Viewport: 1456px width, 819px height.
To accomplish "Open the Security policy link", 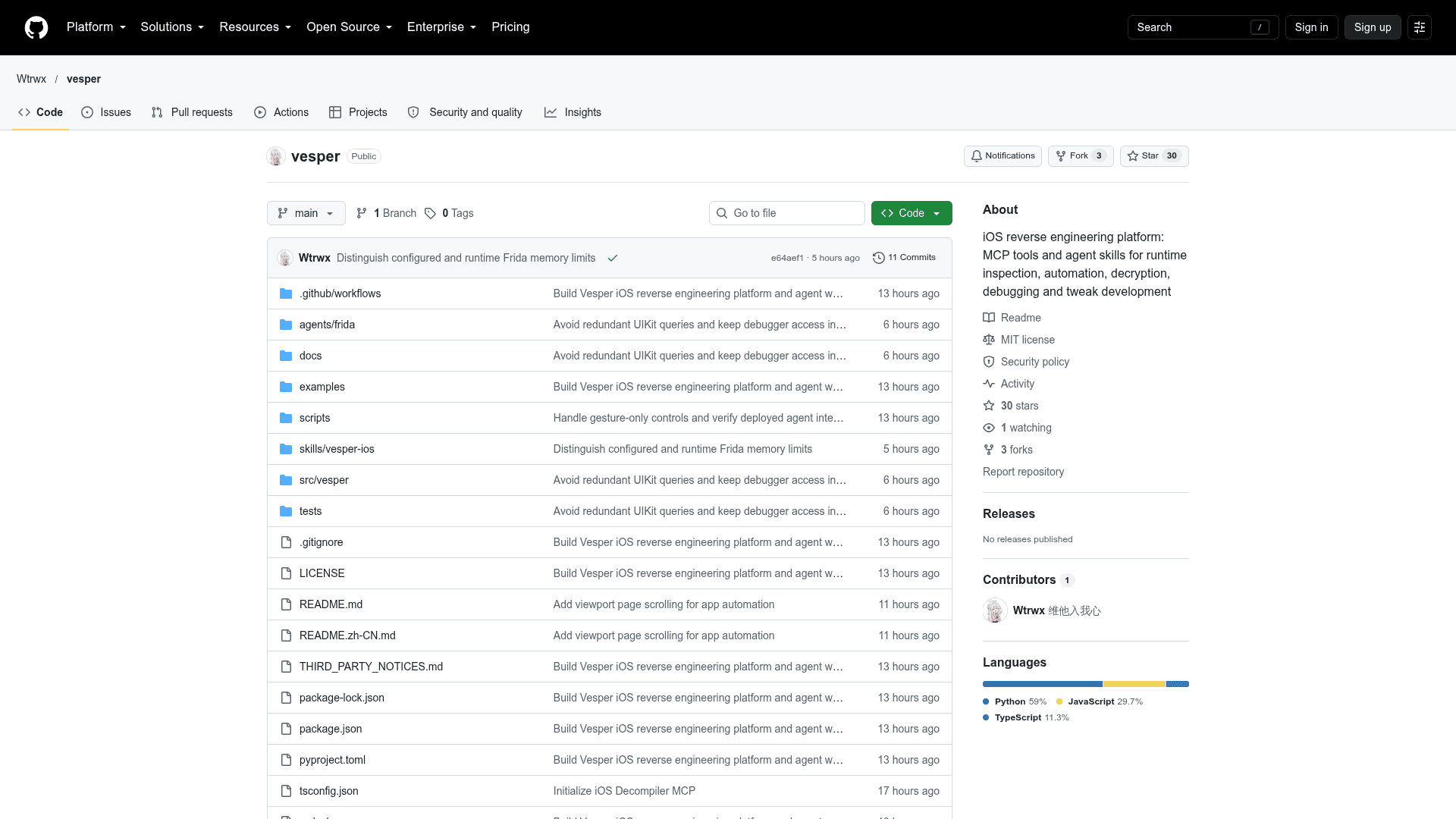I will point(1026,362).
